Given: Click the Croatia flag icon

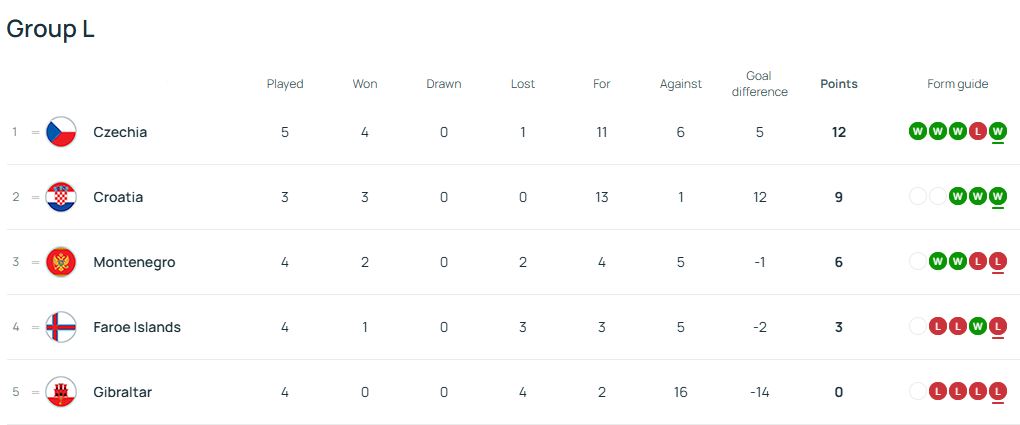Looking at the screenshot, I should 61,197.
